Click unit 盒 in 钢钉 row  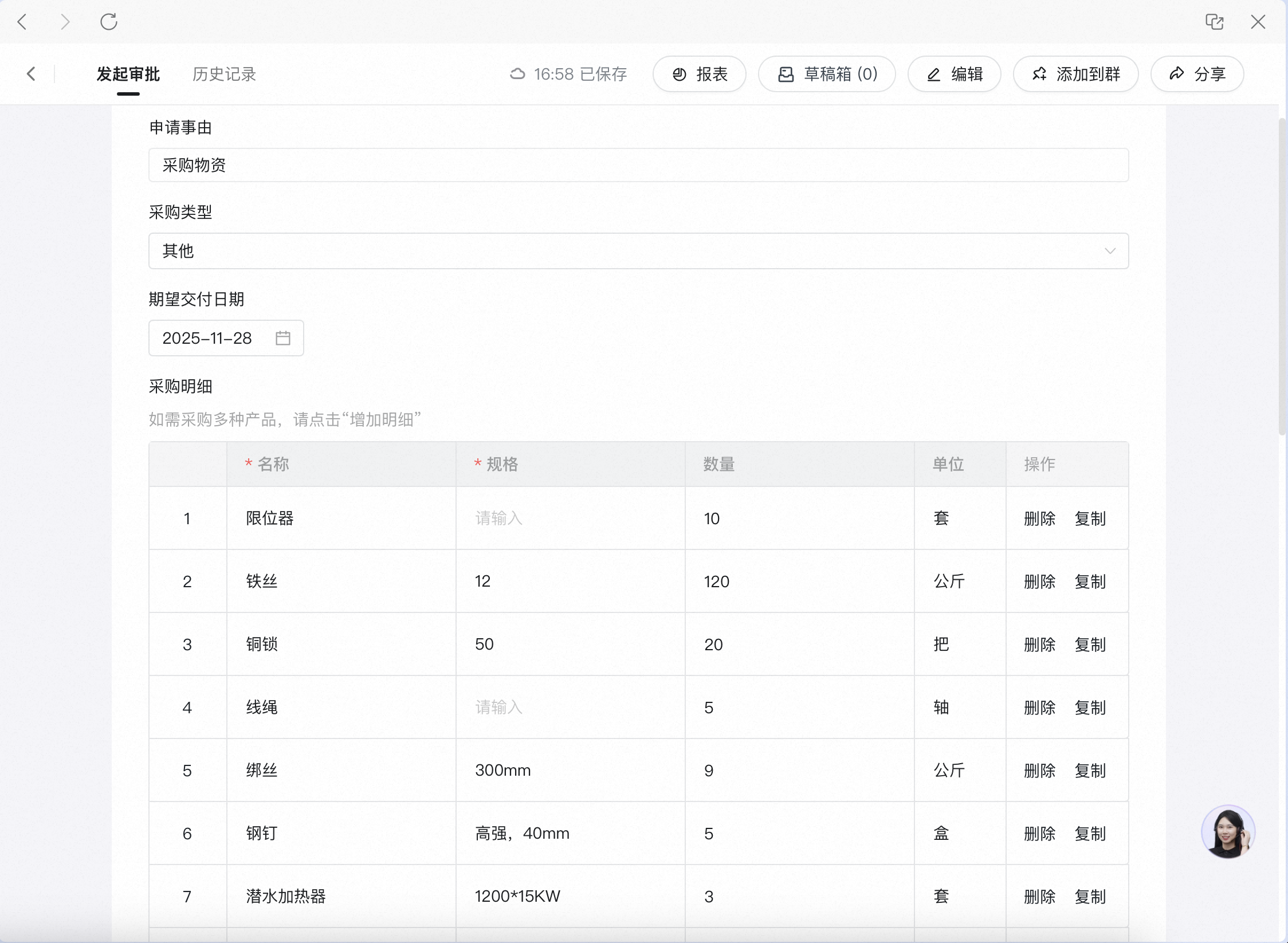click(x=960, y=834)
